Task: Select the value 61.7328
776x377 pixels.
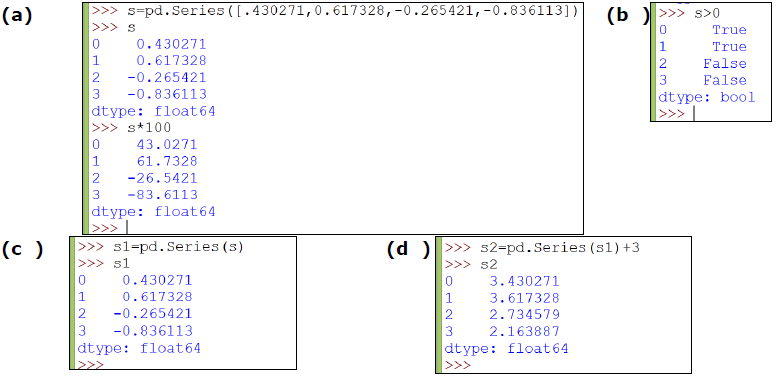Action: (x=167, y=161)
